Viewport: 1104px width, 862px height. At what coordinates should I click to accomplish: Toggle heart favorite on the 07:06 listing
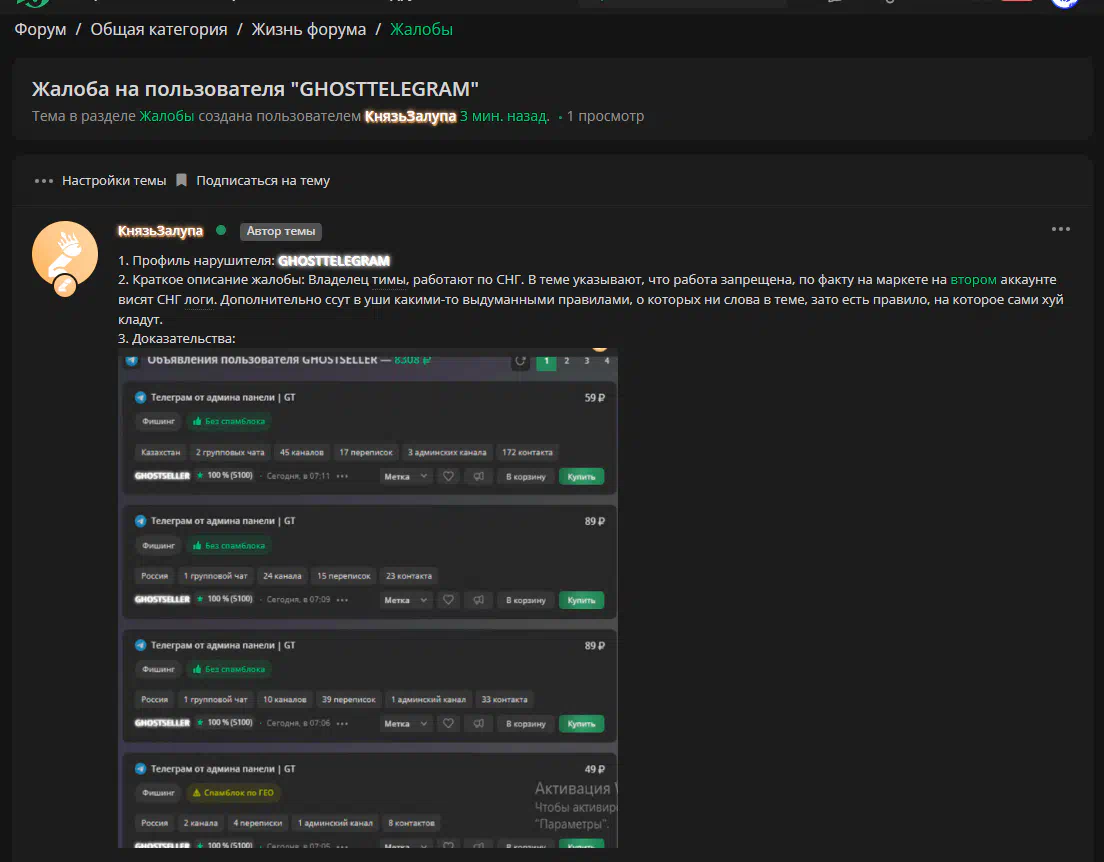[x=448, y=724]
